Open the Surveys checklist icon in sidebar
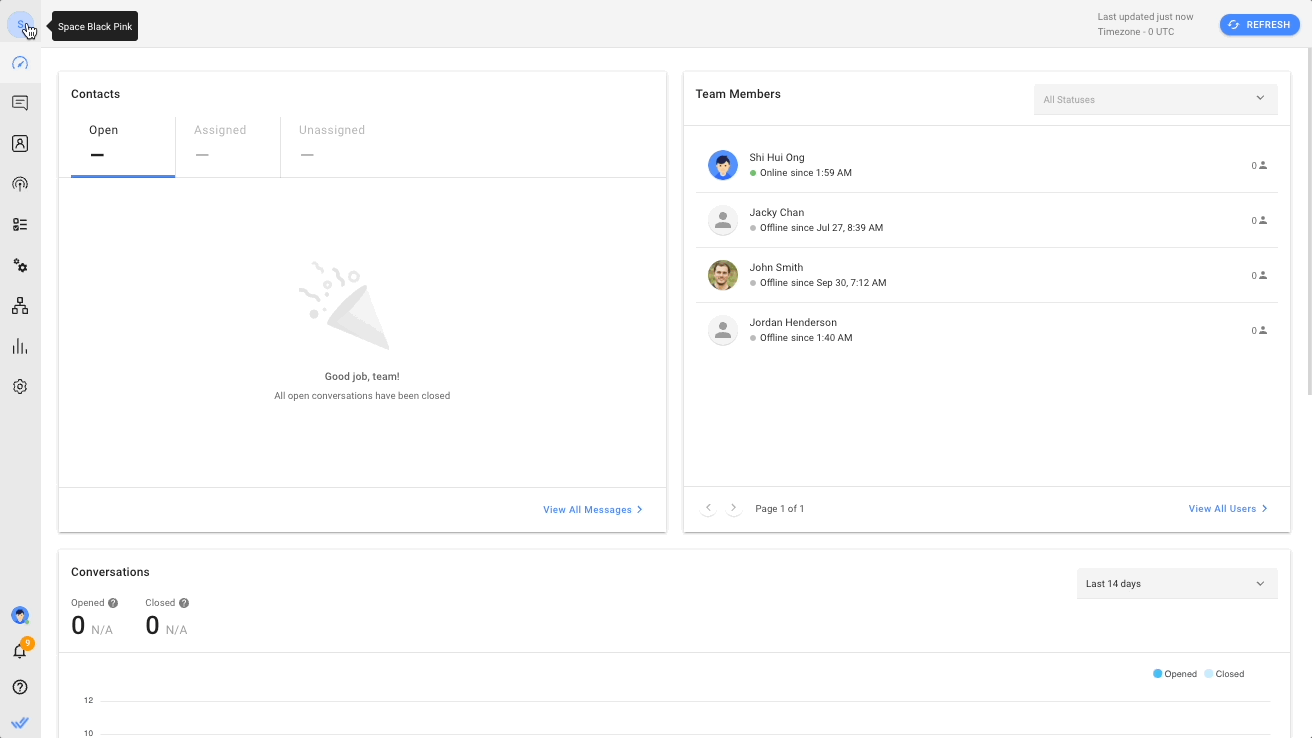The image size is (1312, 738). (20, 225)
